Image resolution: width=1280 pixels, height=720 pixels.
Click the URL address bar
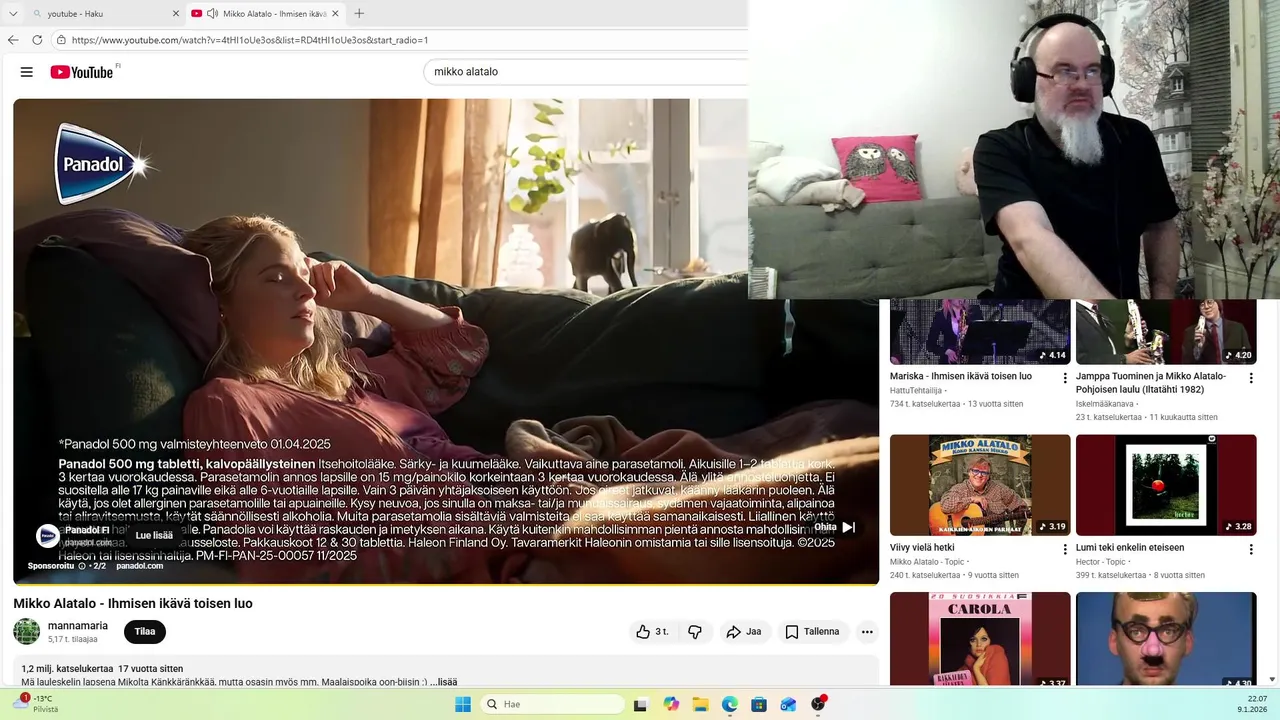[400, 40]
